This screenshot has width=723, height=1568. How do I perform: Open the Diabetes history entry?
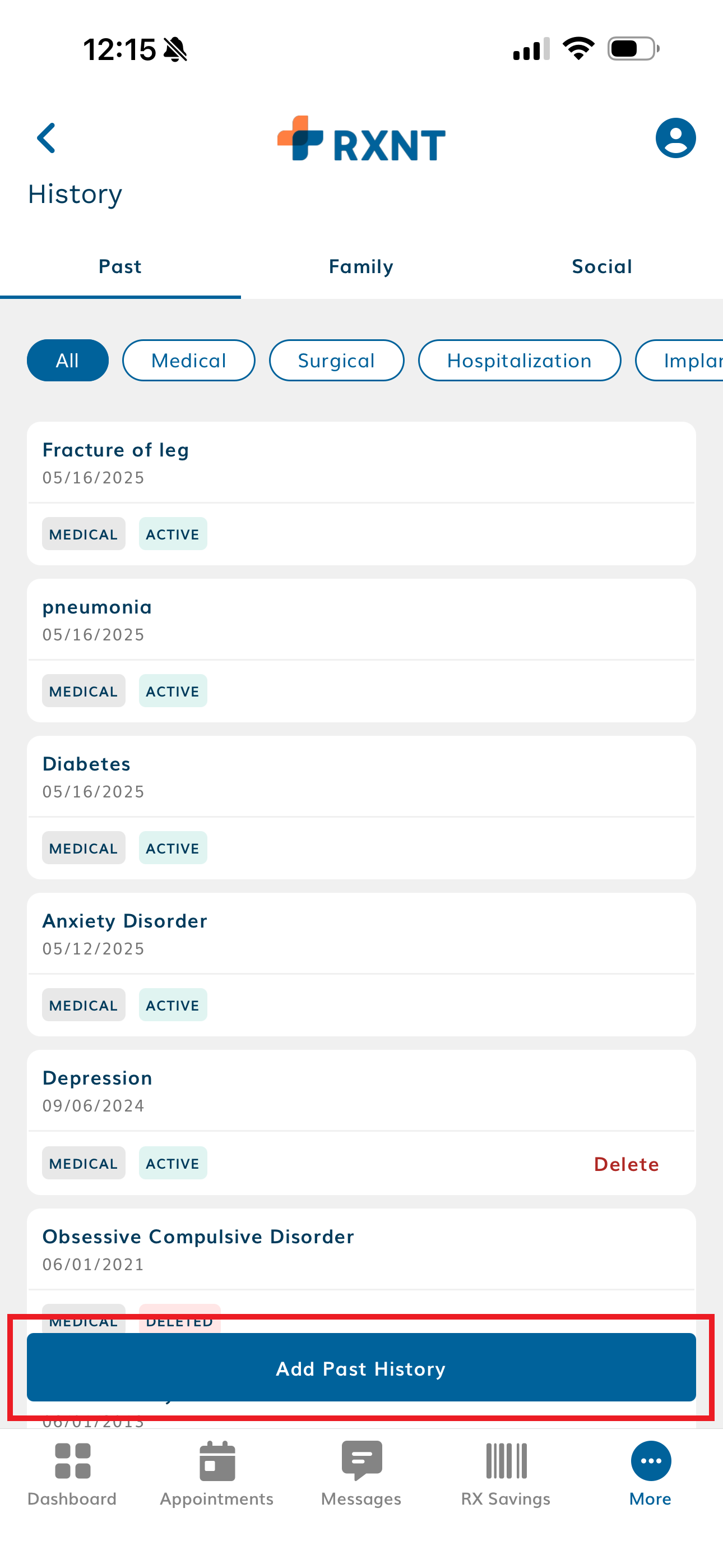tap(361, 777)
